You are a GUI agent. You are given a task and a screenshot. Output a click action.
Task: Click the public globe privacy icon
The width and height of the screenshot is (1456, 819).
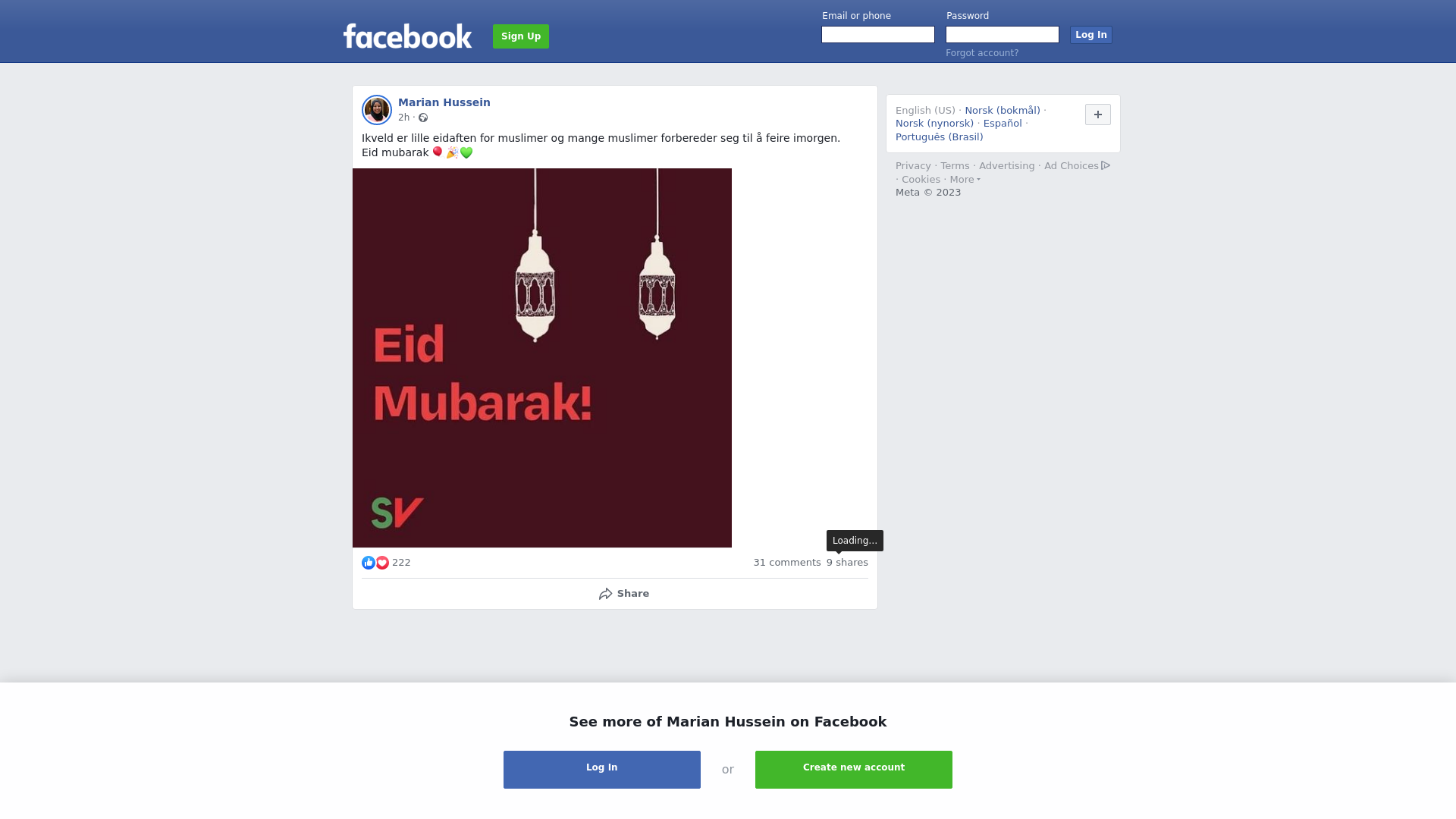click(x=423, y=118)
